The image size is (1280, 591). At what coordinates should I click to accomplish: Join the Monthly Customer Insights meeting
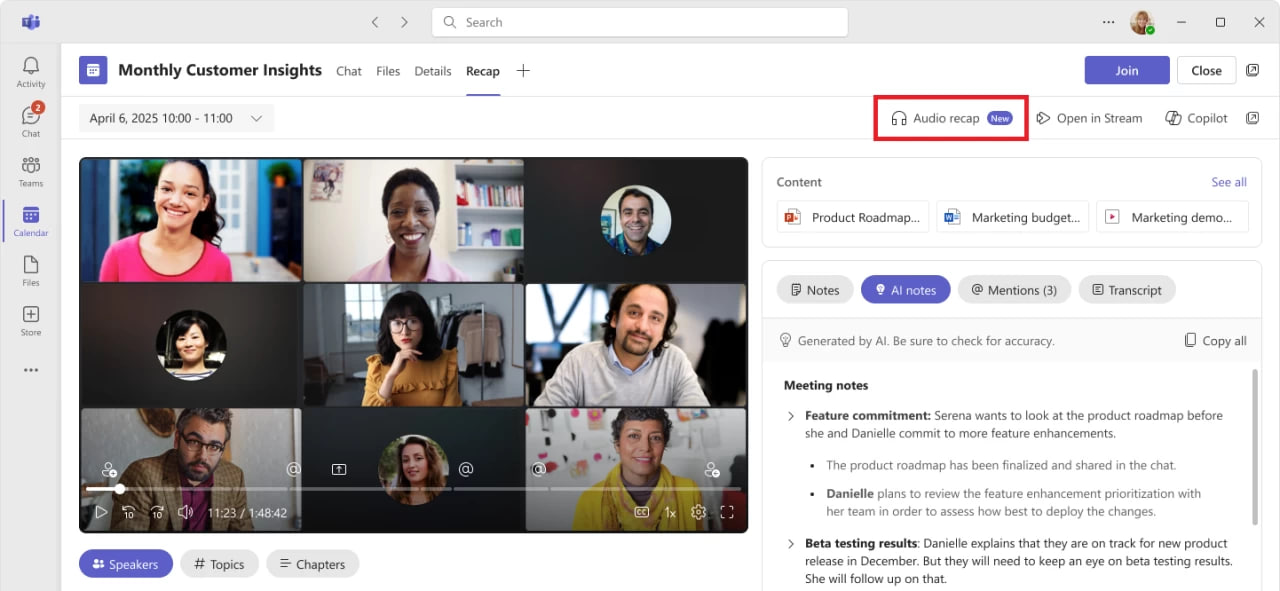pyautogui.click(x=1126, y=70)
